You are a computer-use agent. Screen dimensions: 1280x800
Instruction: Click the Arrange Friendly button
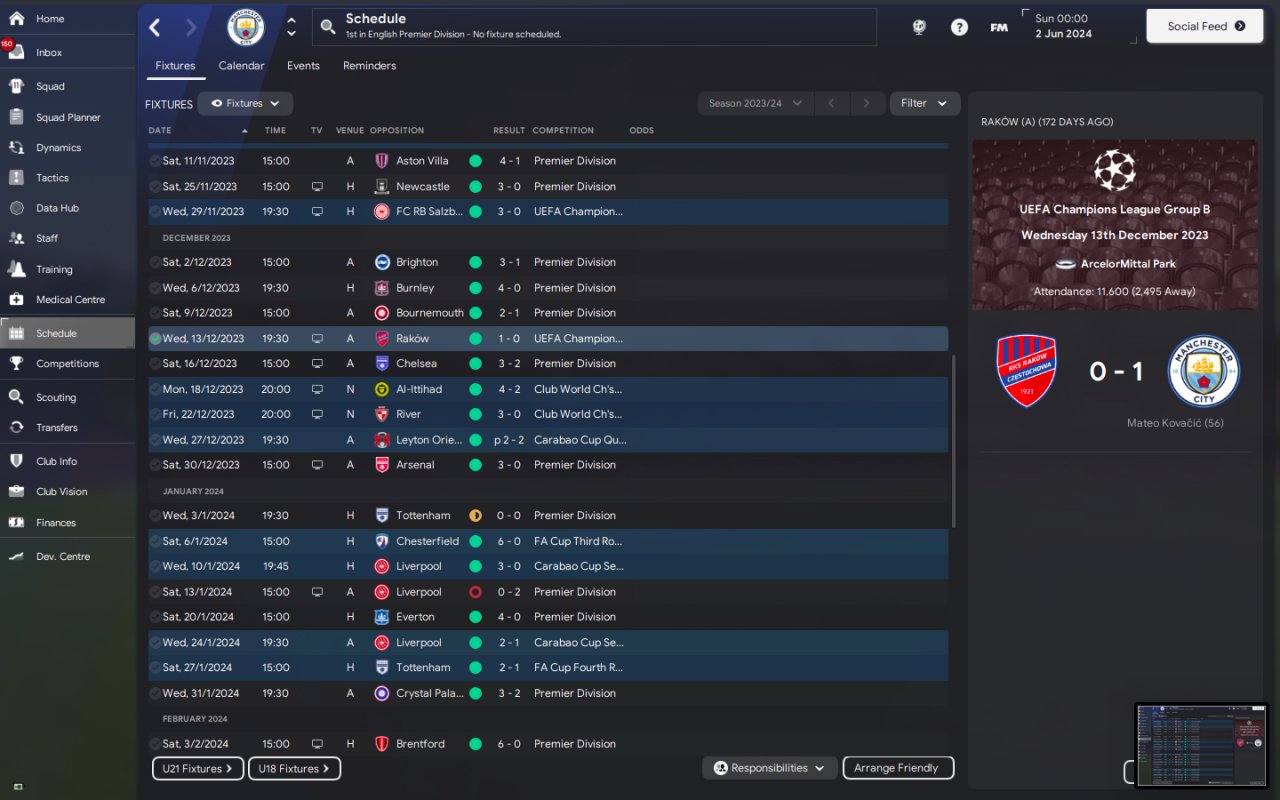pyautogui.click(x=897, y=768)
